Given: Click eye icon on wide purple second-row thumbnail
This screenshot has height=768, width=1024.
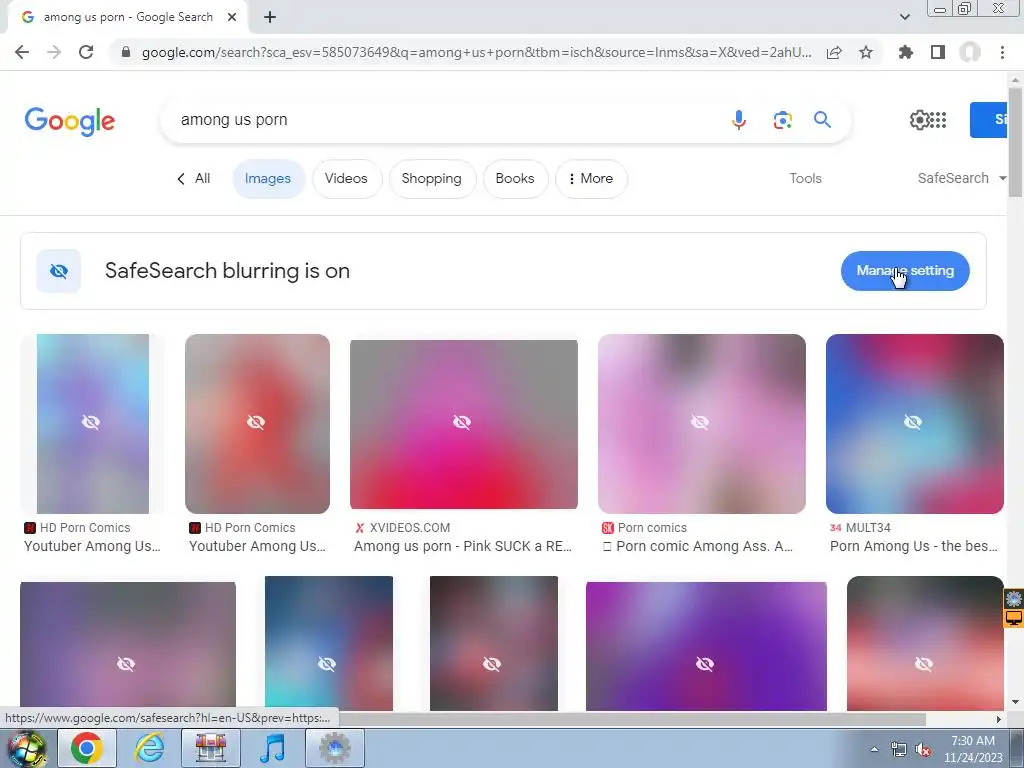Looking at the screenshot, I should (x=705, y=664).
